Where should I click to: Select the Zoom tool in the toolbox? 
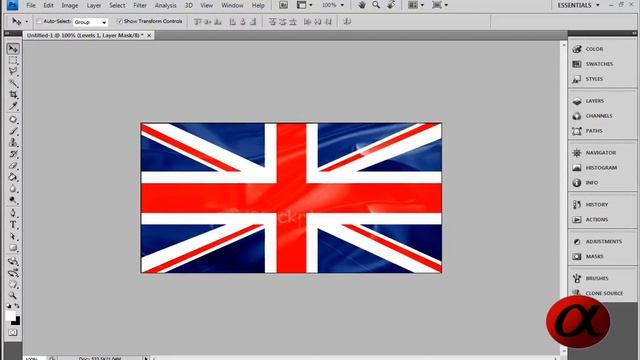coord(13,295)
